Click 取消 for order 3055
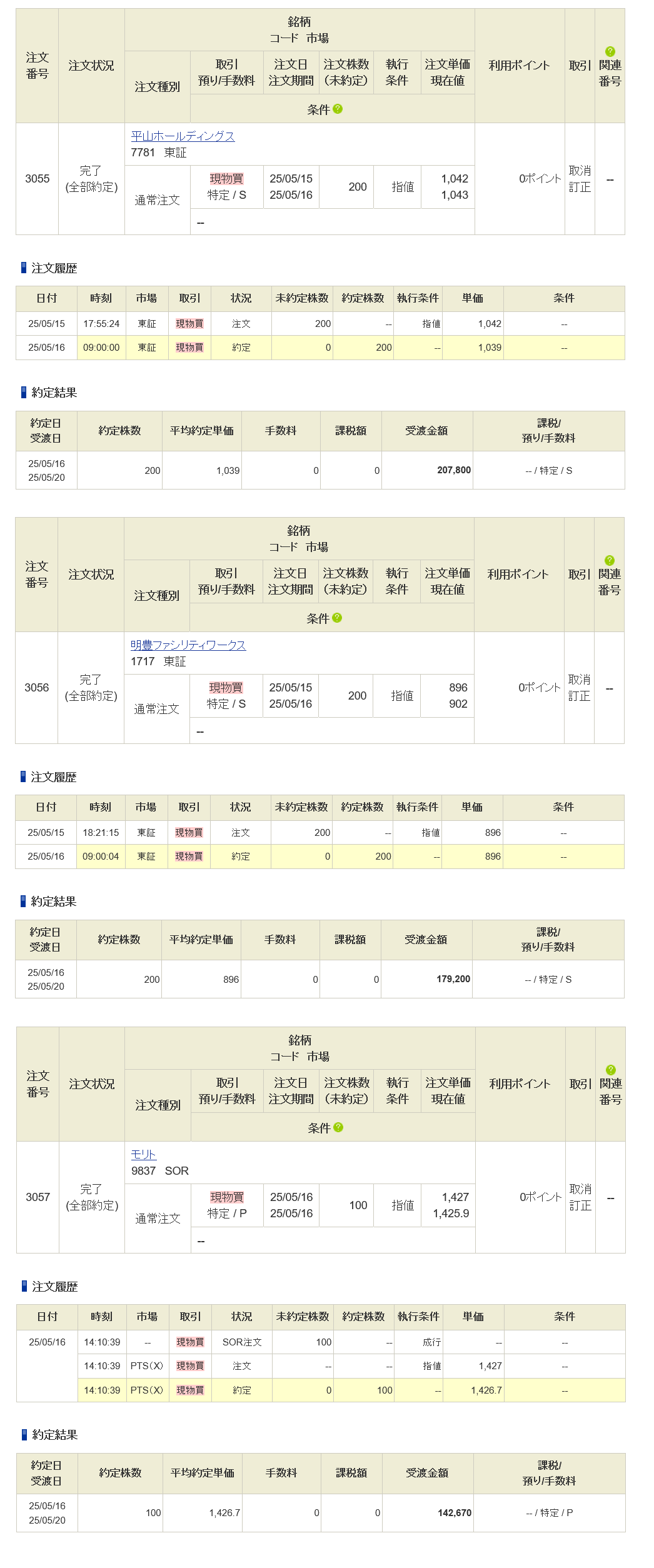 579,171
